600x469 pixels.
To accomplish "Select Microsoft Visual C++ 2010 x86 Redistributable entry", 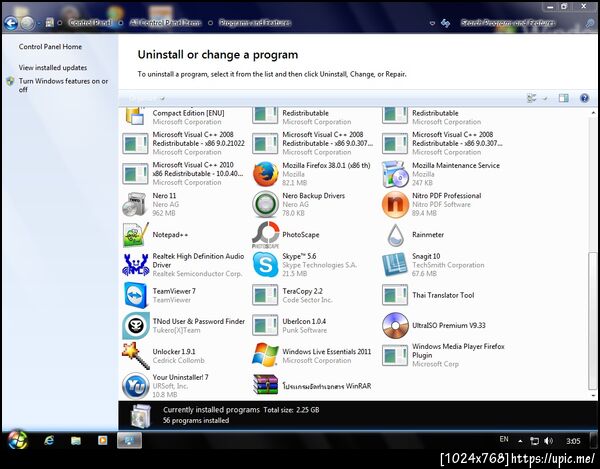I will [184, 174].
